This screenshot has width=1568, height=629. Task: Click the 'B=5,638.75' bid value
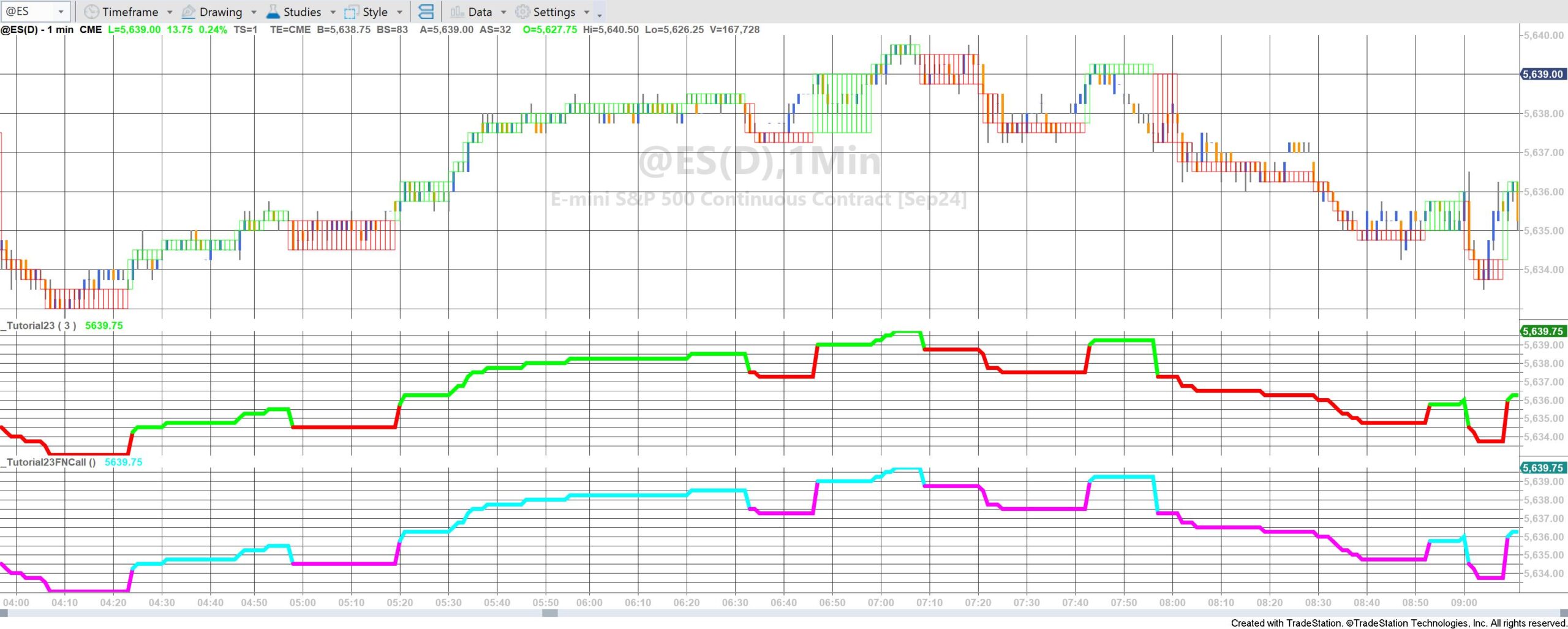[344, 29]
